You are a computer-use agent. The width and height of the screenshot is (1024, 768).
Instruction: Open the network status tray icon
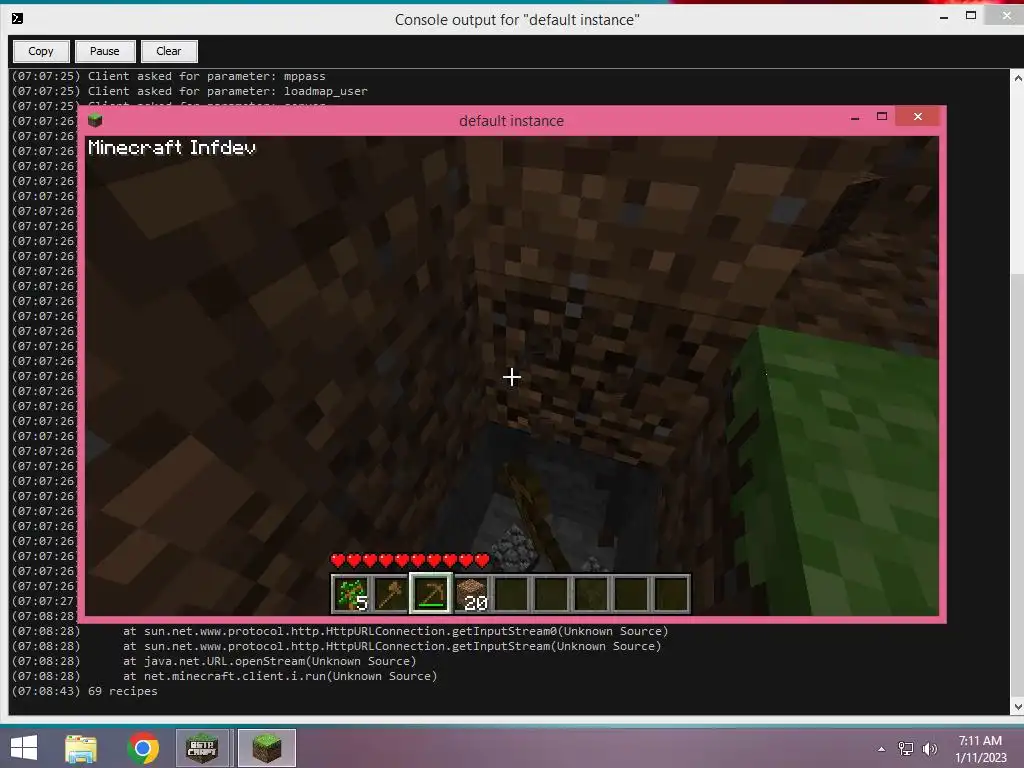tap(906, 749)
